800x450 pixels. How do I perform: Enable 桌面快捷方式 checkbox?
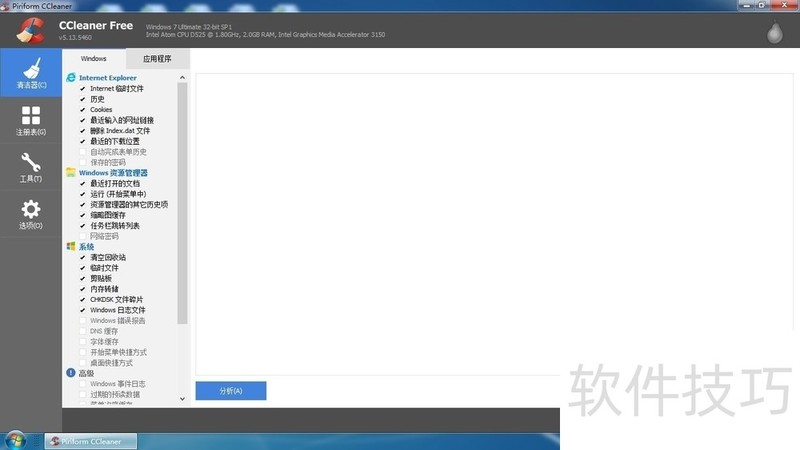pyautogui.click(x=83, y=363)
